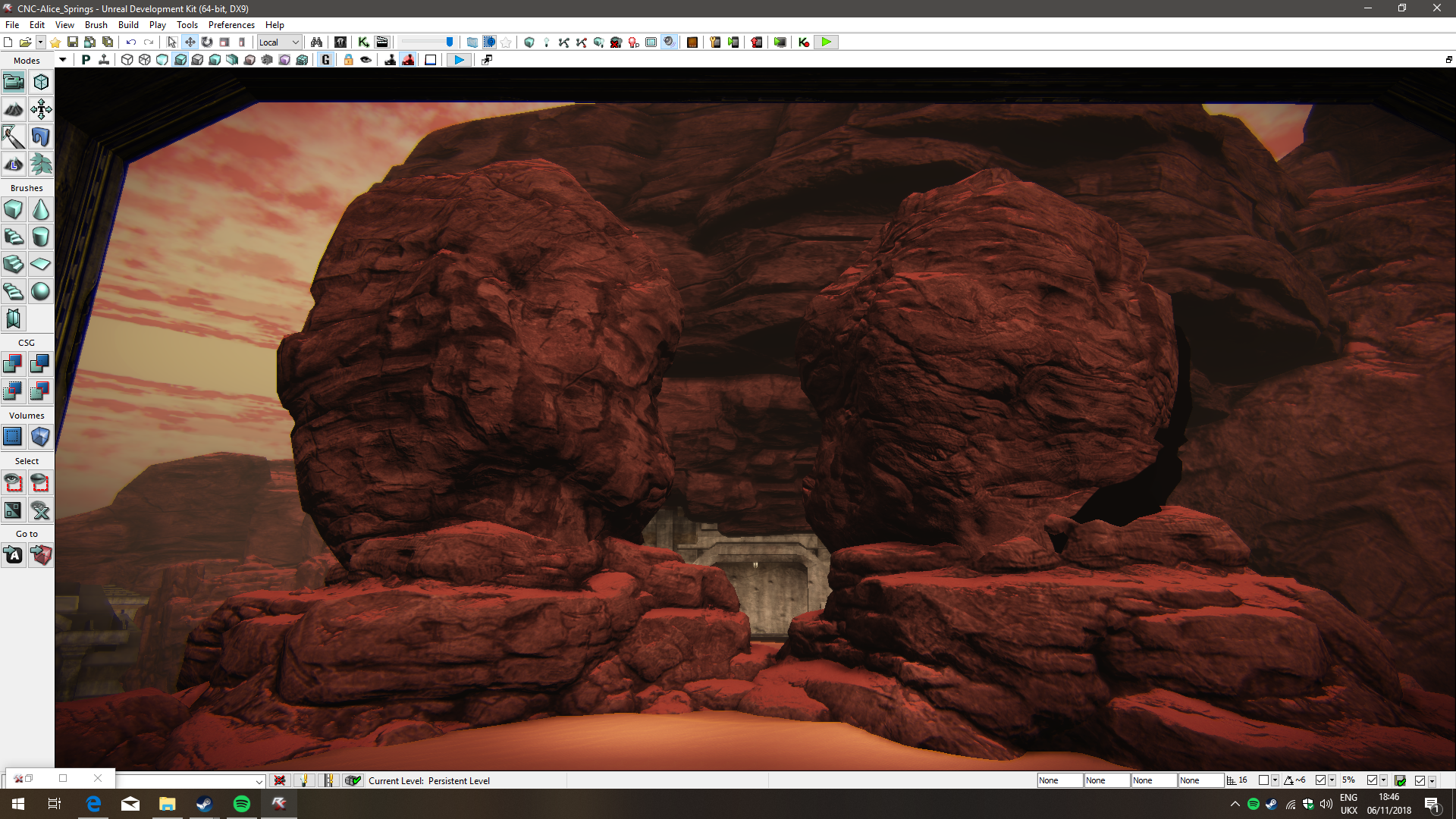This screenshot has height=819, width=1456.
Task: Click maximize viewport icon at top right
Action: point(1448,60)
